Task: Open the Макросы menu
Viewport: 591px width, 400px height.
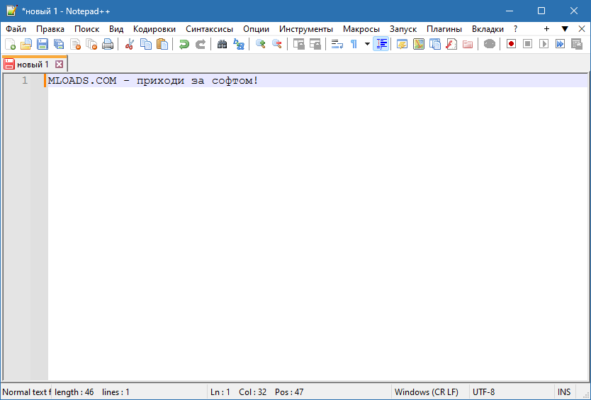Action: coord(361,29)
